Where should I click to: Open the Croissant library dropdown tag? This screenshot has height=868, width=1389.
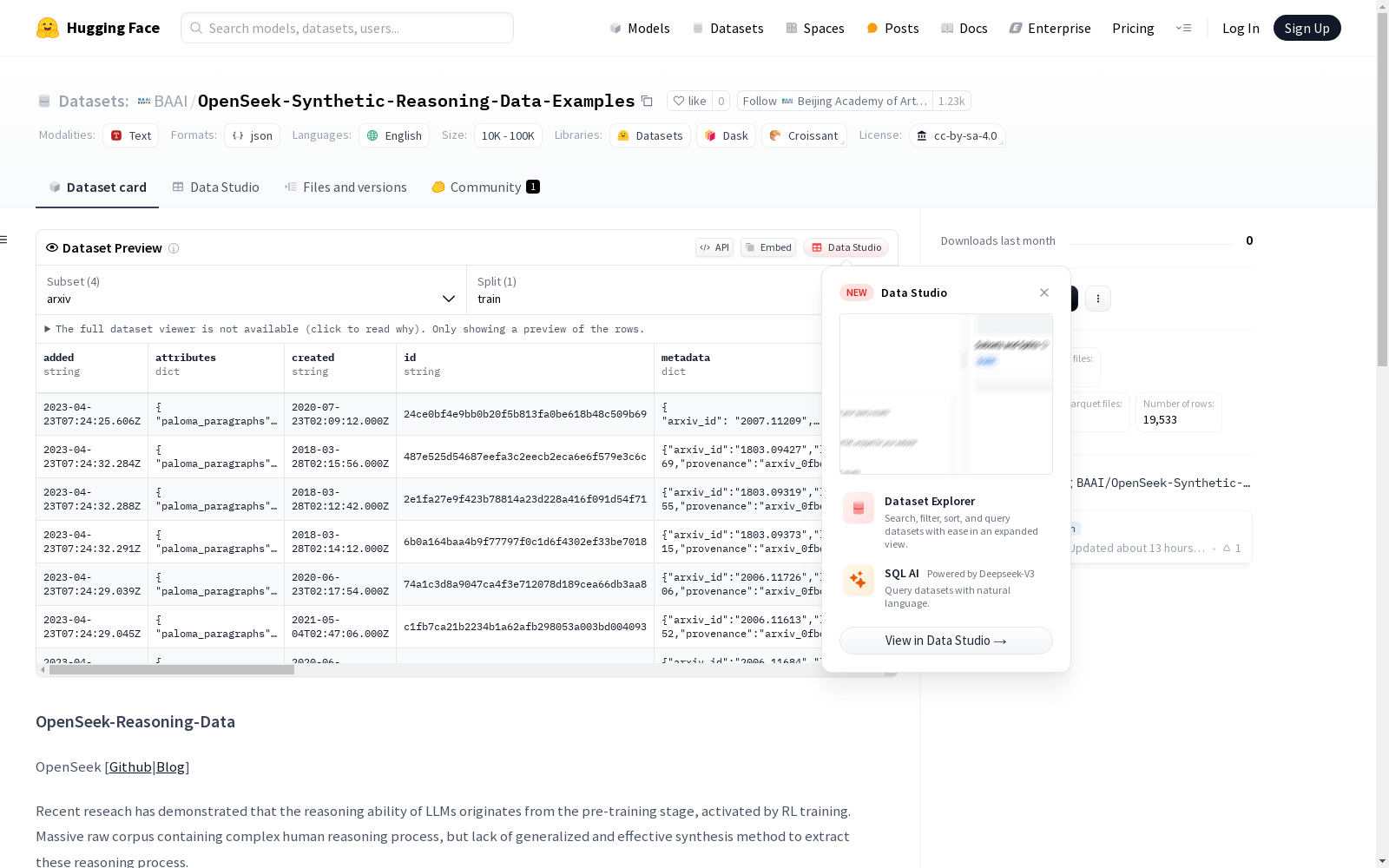tap(804, 135)
